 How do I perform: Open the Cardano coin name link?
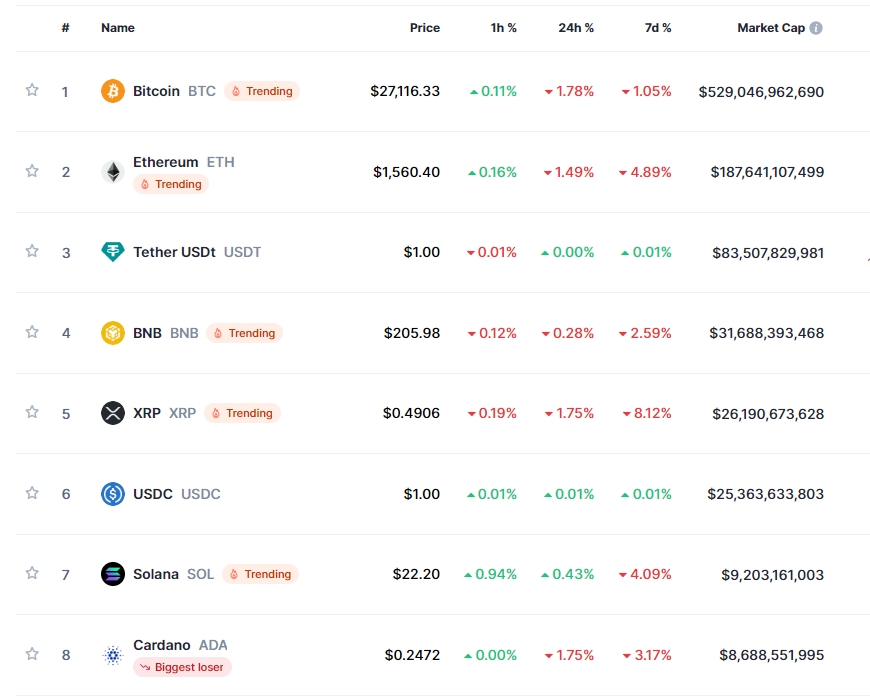click(x=162, y=645)
